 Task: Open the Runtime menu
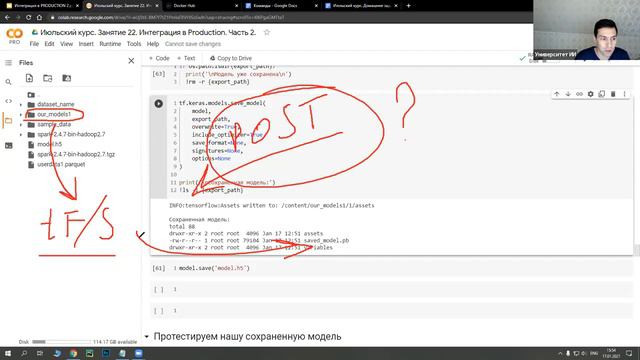click(x=110, y=44)
